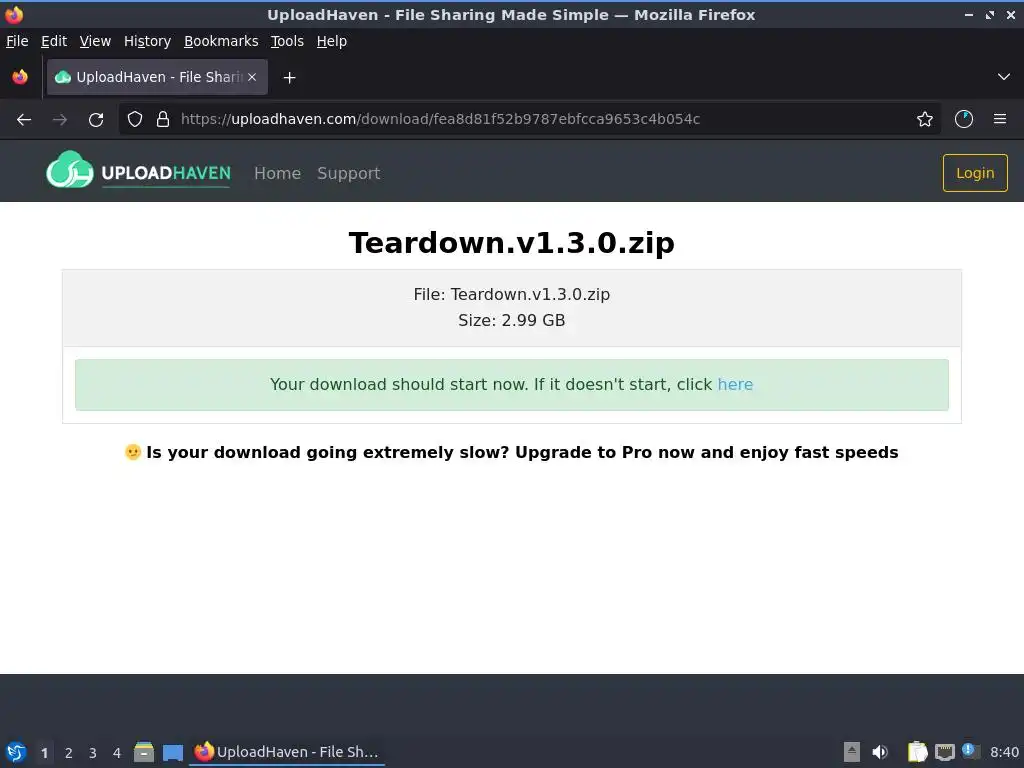The height and width of the screenshot is (768, 1024).
Task: Switch to workspace 2
Action: coord(69,753)
